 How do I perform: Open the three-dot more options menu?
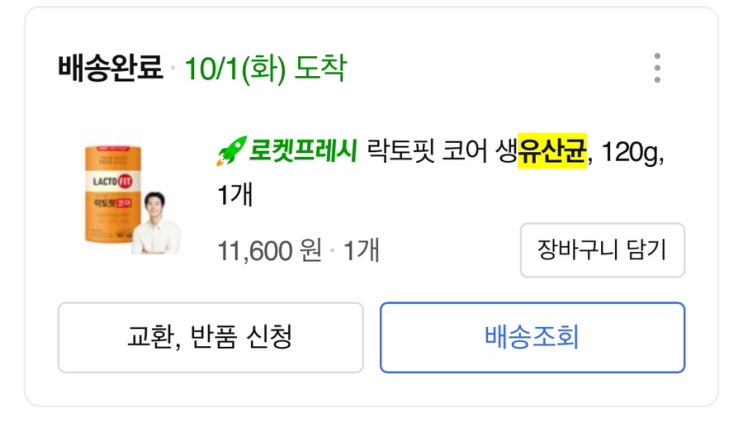pyautogui.click(x=657, y=68)
